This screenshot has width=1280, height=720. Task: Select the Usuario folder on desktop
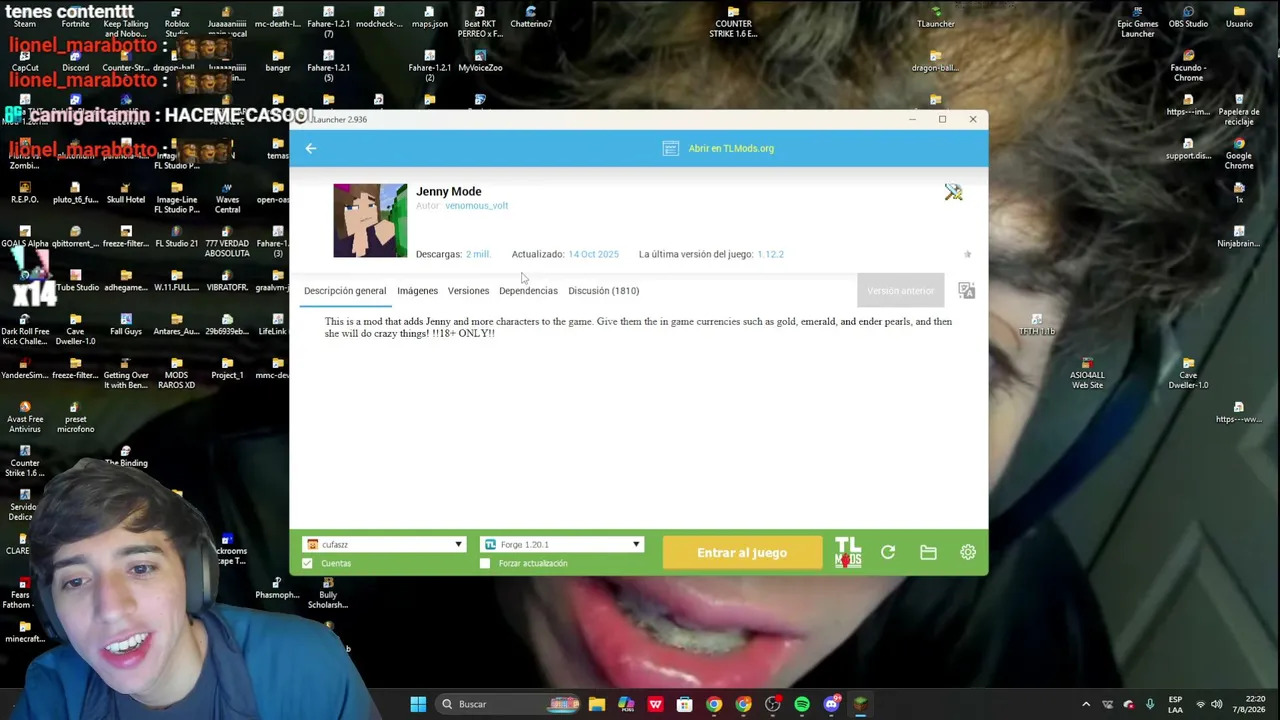pos(1239,17)
